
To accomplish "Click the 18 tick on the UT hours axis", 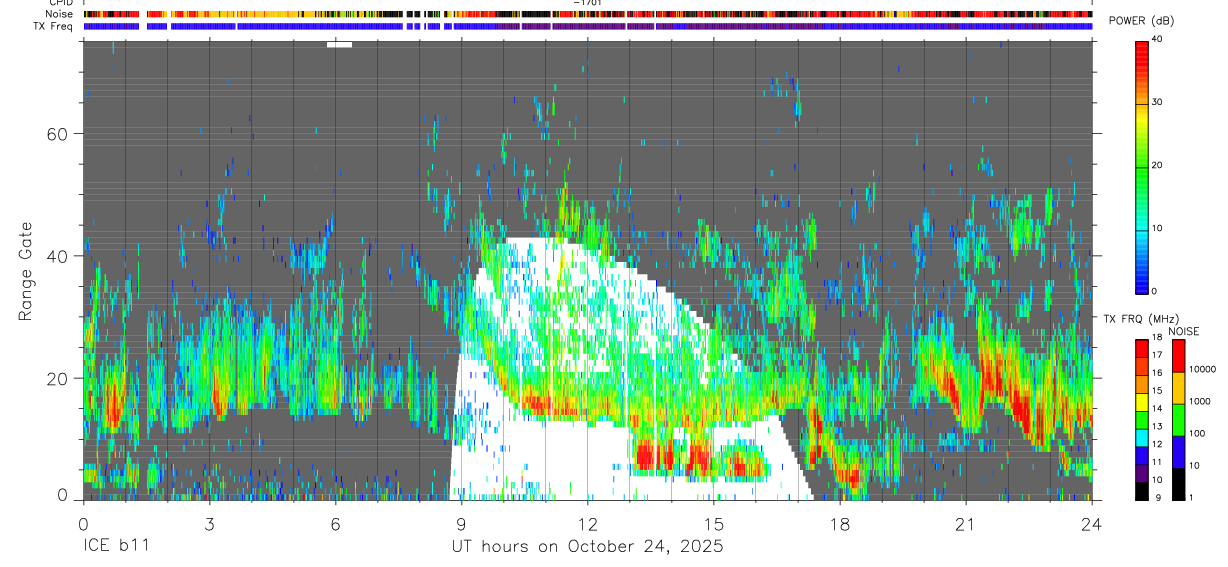I will point(839,523).
